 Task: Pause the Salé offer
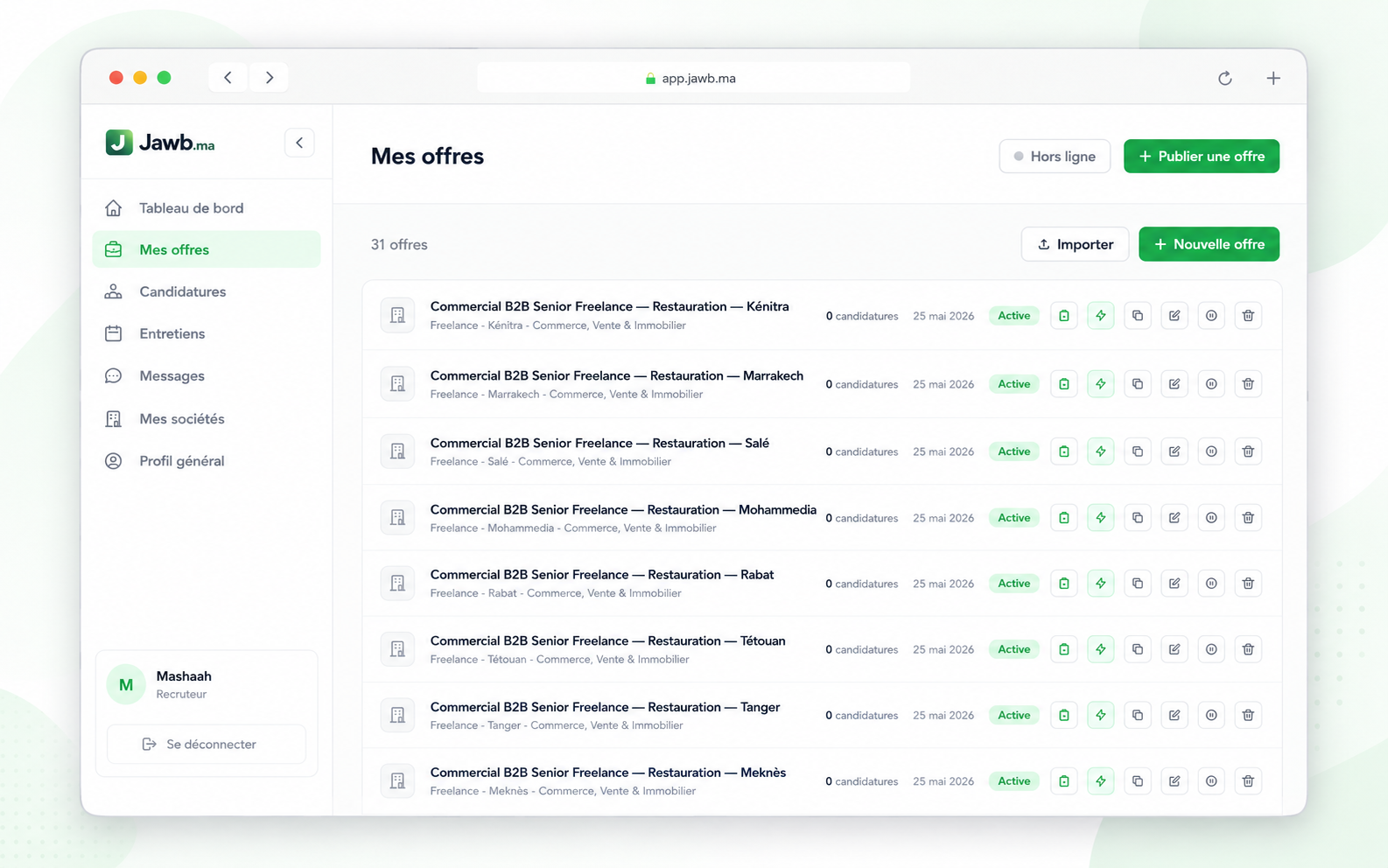point(1211,451)
